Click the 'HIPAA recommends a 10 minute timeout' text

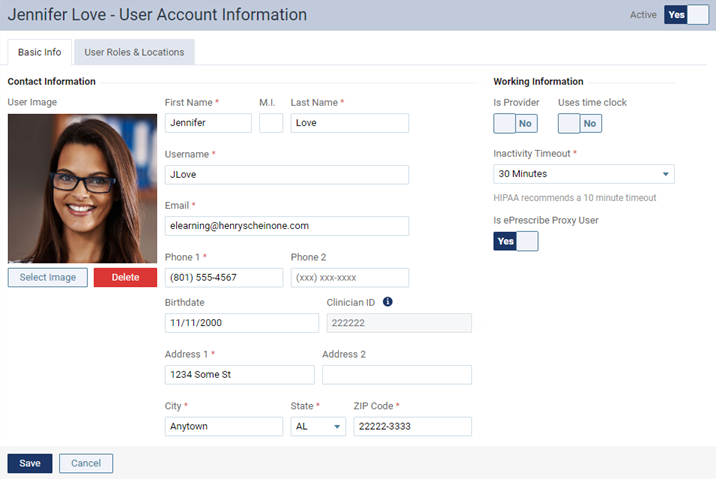point(574,198)
